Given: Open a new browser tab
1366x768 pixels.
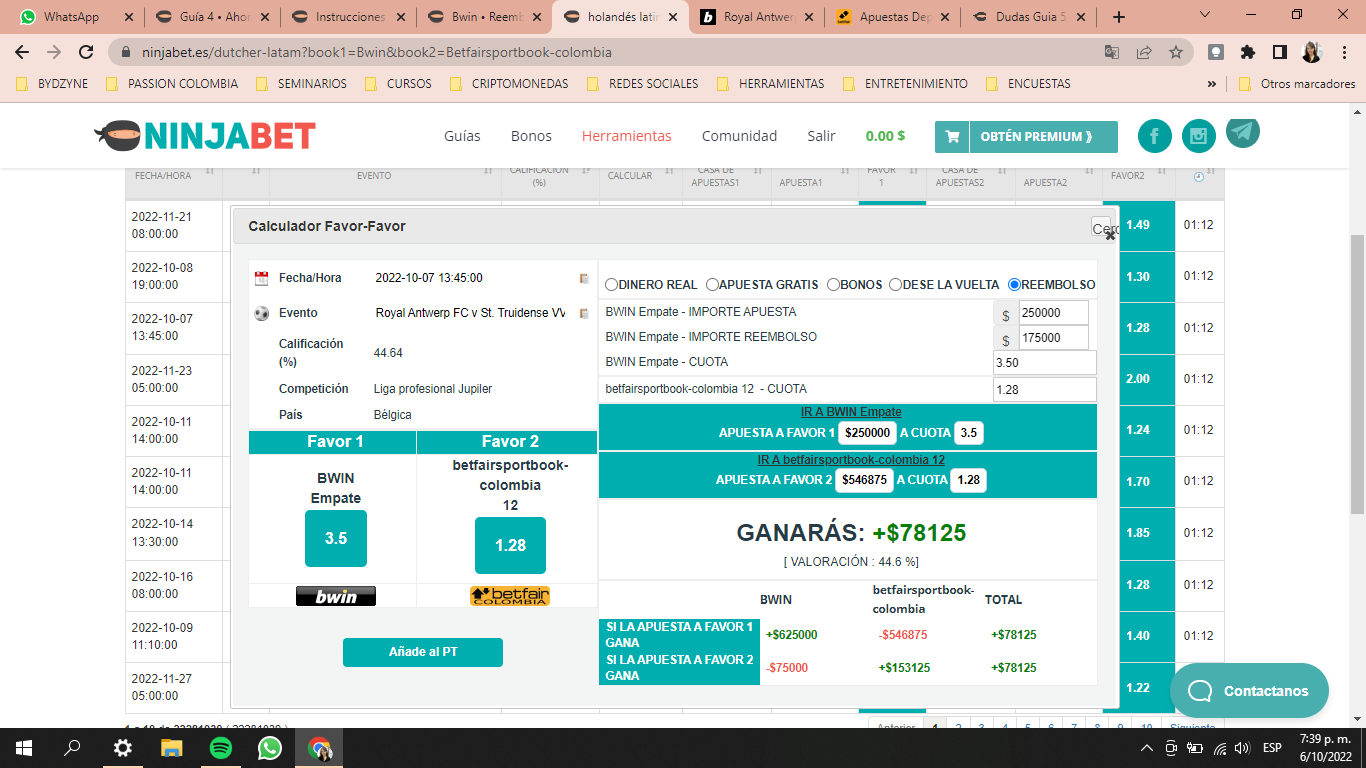Looking at the screenshot, I should 1119,17.
